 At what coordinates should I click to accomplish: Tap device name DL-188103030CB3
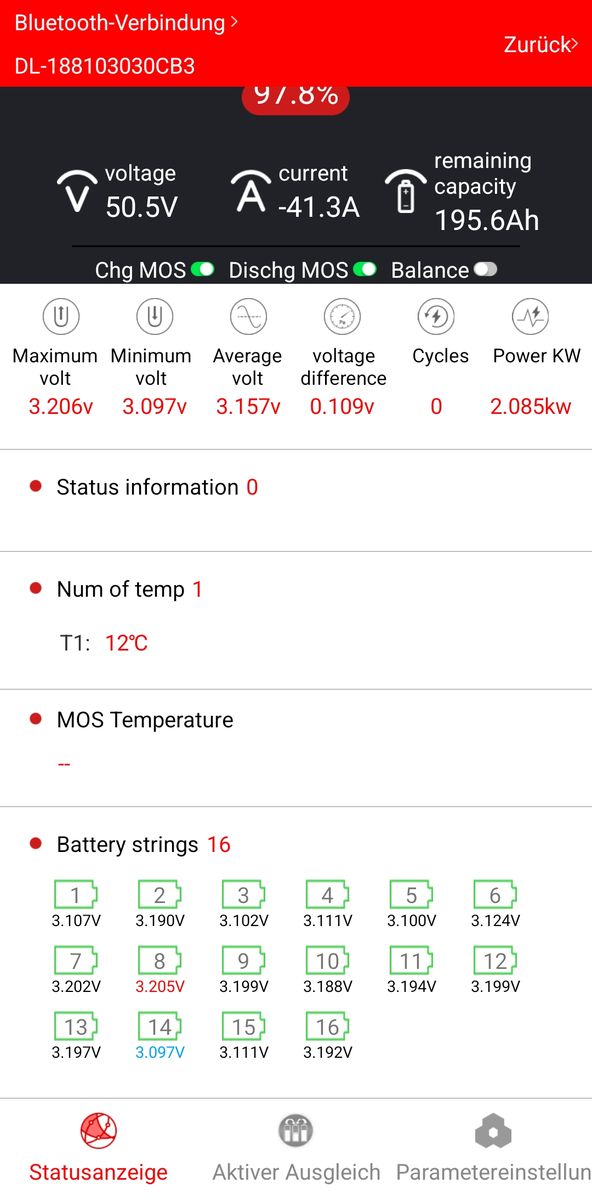coord(104,67)
